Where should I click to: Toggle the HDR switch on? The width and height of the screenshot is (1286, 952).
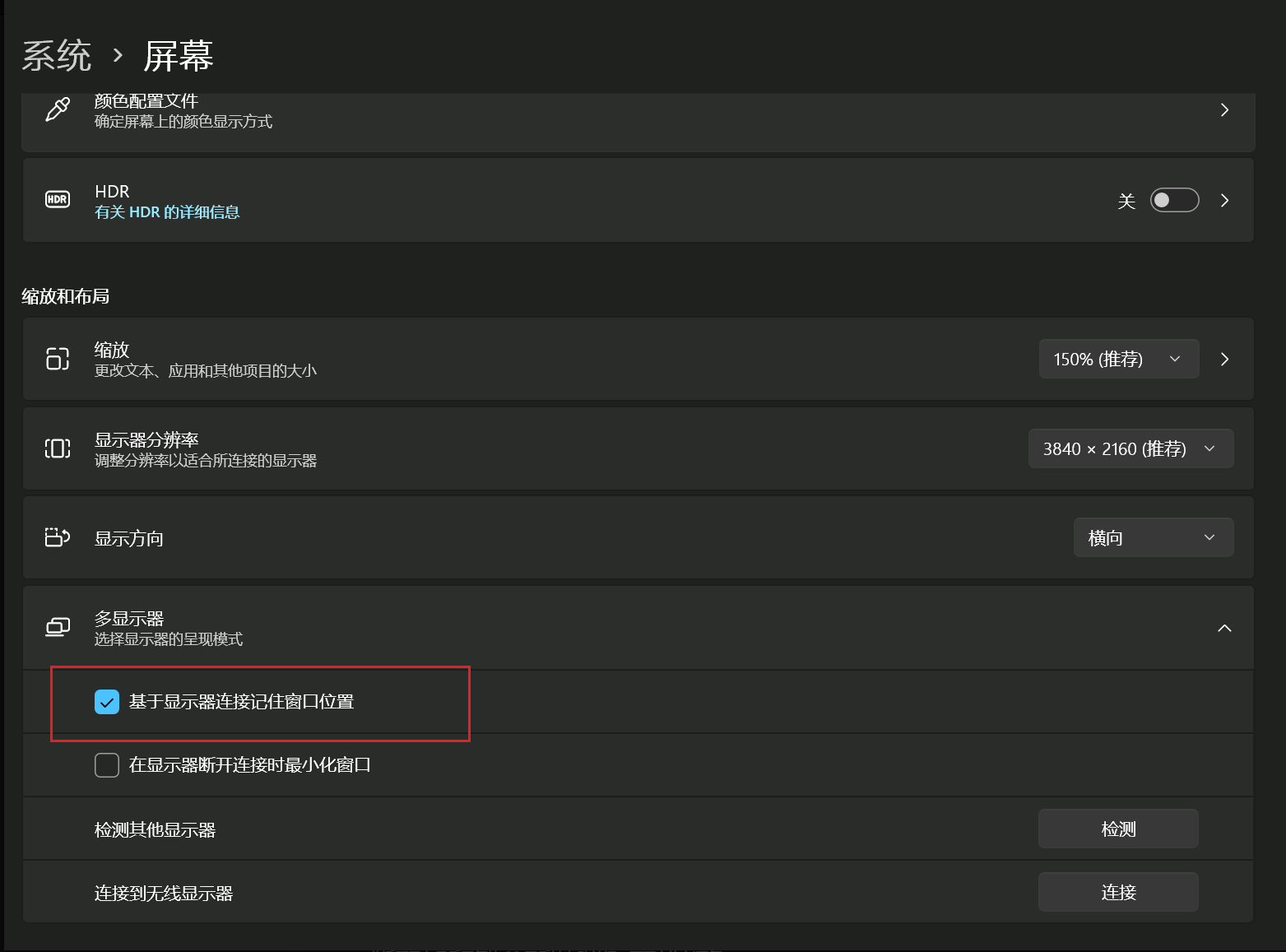1174,200
